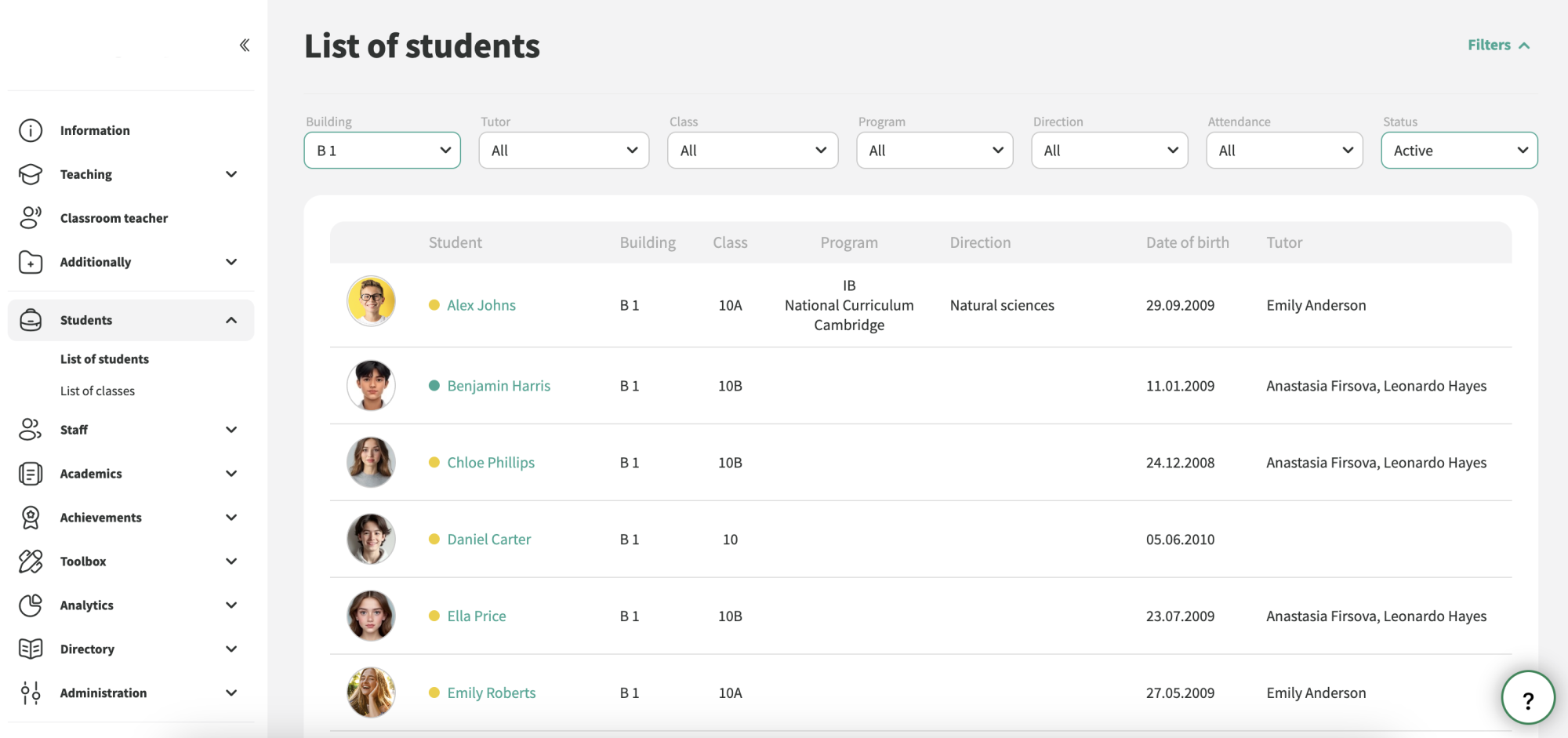Collapse the Filters panel
The image size is (1568, 738).
1498,45
